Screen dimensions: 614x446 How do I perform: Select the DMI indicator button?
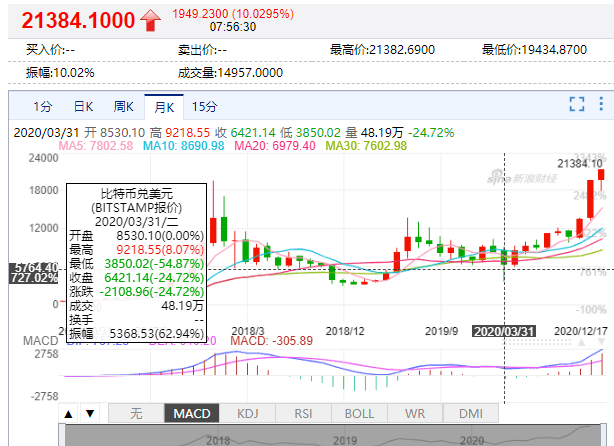(471, 413)
